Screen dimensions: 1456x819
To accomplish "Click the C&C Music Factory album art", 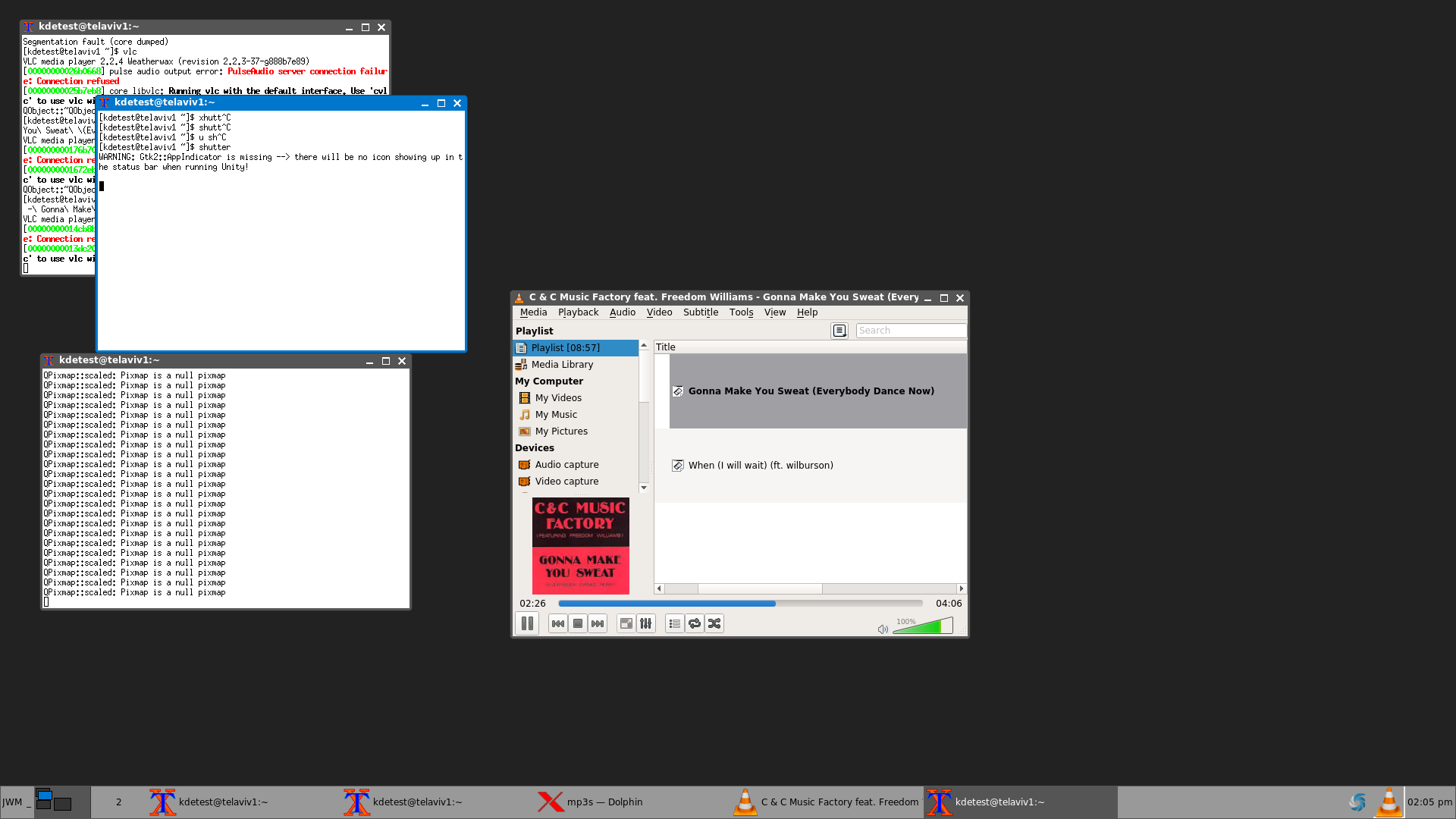I will 581,546.
